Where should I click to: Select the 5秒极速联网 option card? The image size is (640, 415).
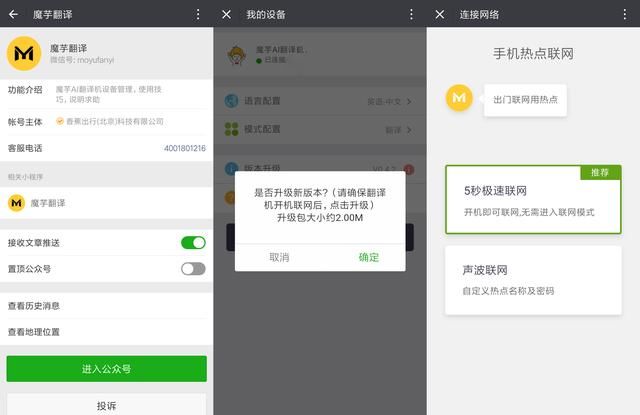point(533,200)
